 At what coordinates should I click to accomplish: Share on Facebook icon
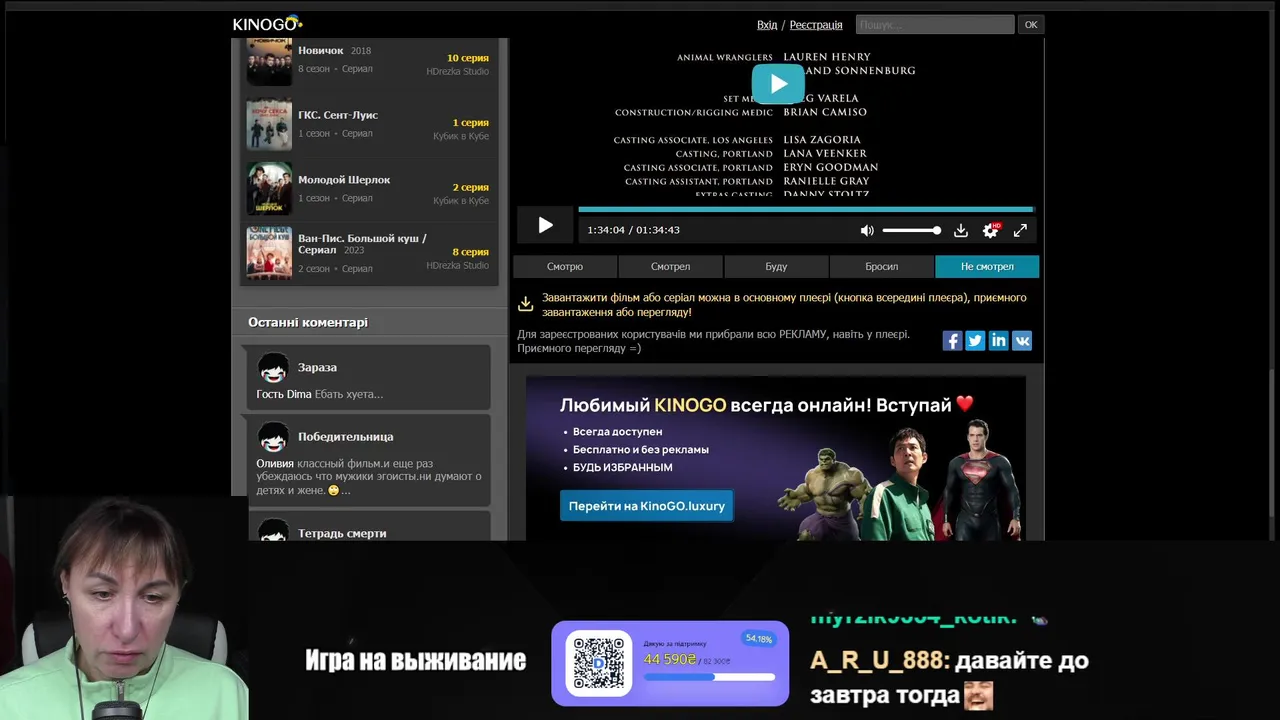pos(952,341)
